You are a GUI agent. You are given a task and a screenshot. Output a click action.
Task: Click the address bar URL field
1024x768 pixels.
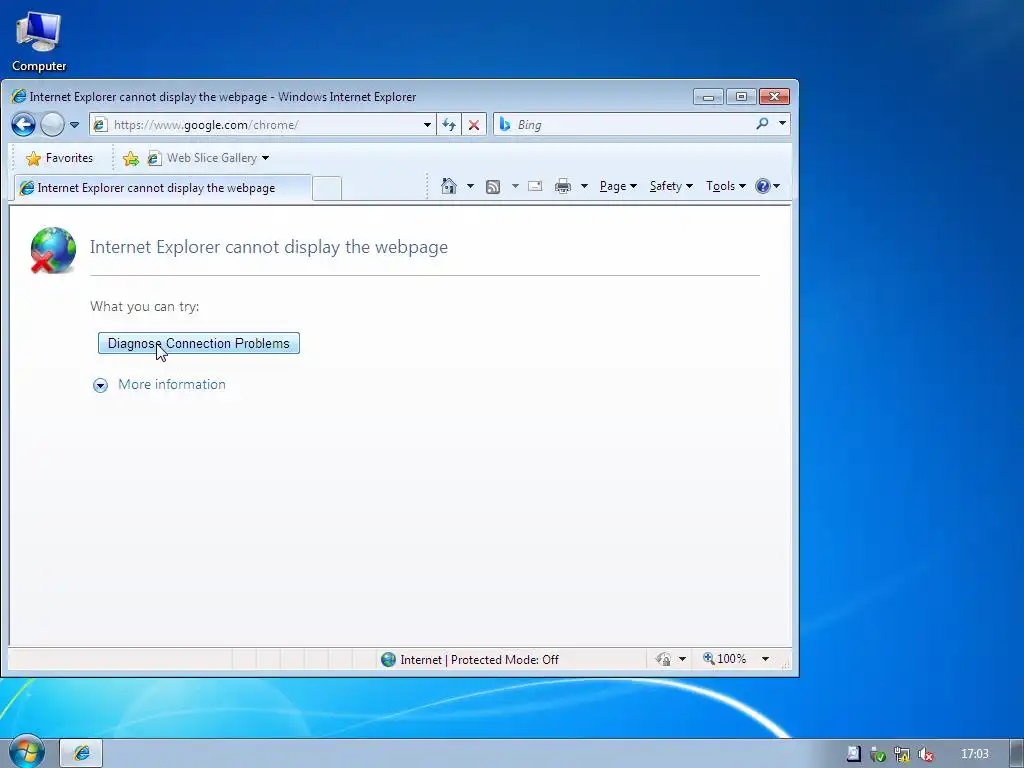point(264,125)
